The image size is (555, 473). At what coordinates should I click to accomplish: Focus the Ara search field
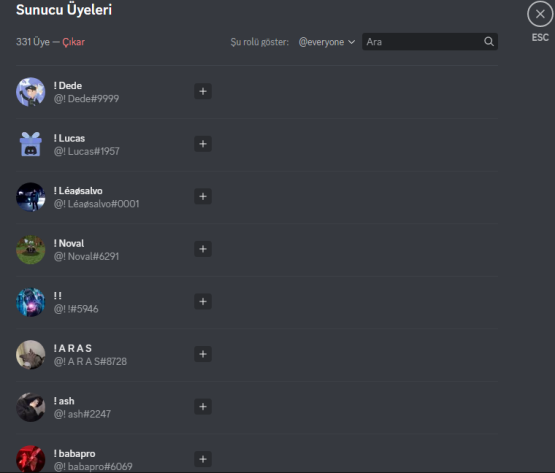(x=430, y=42)
